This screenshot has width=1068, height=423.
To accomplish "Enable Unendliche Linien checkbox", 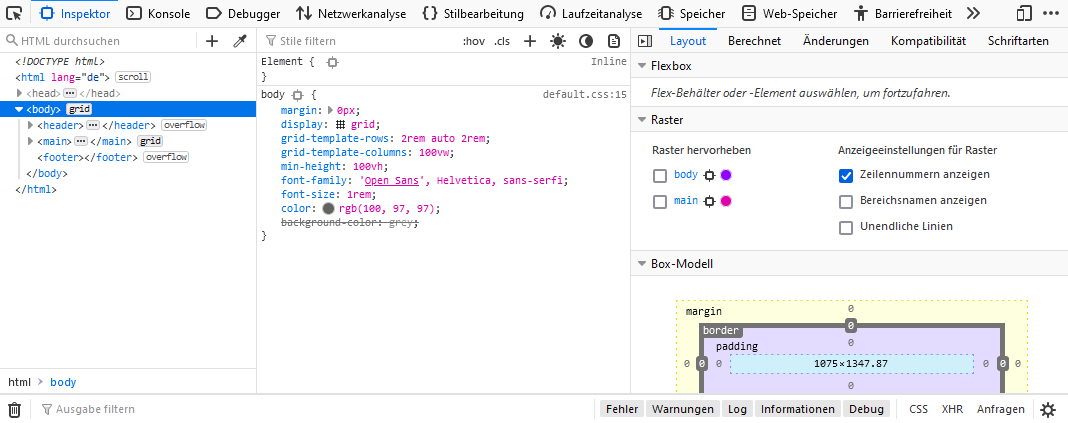I will point(846,228).
